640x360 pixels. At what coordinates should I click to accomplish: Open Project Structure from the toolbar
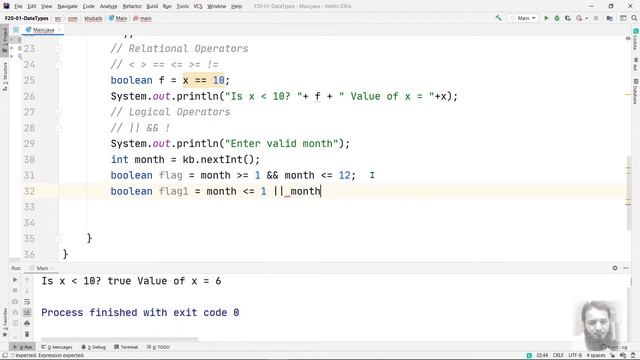pos(609,18)
